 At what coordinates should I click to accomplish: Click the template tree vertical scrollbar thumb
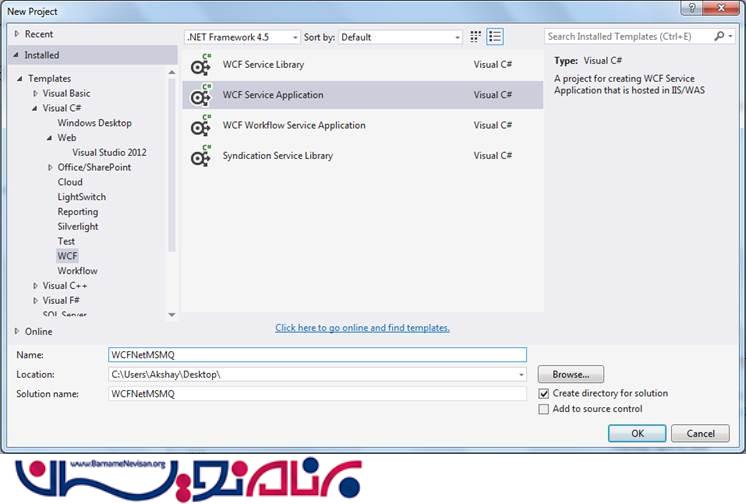(x=172, y=164)
